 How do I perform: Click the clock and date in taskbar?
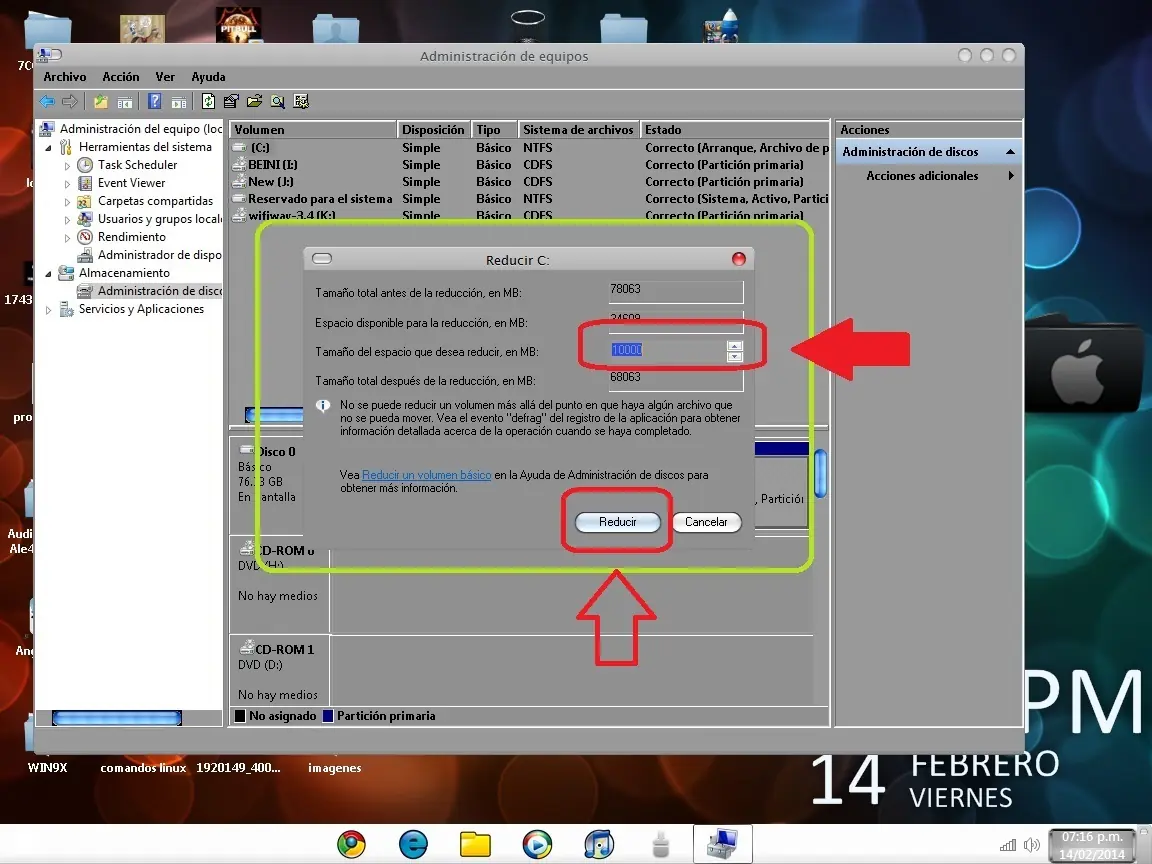coord(1092,846)
